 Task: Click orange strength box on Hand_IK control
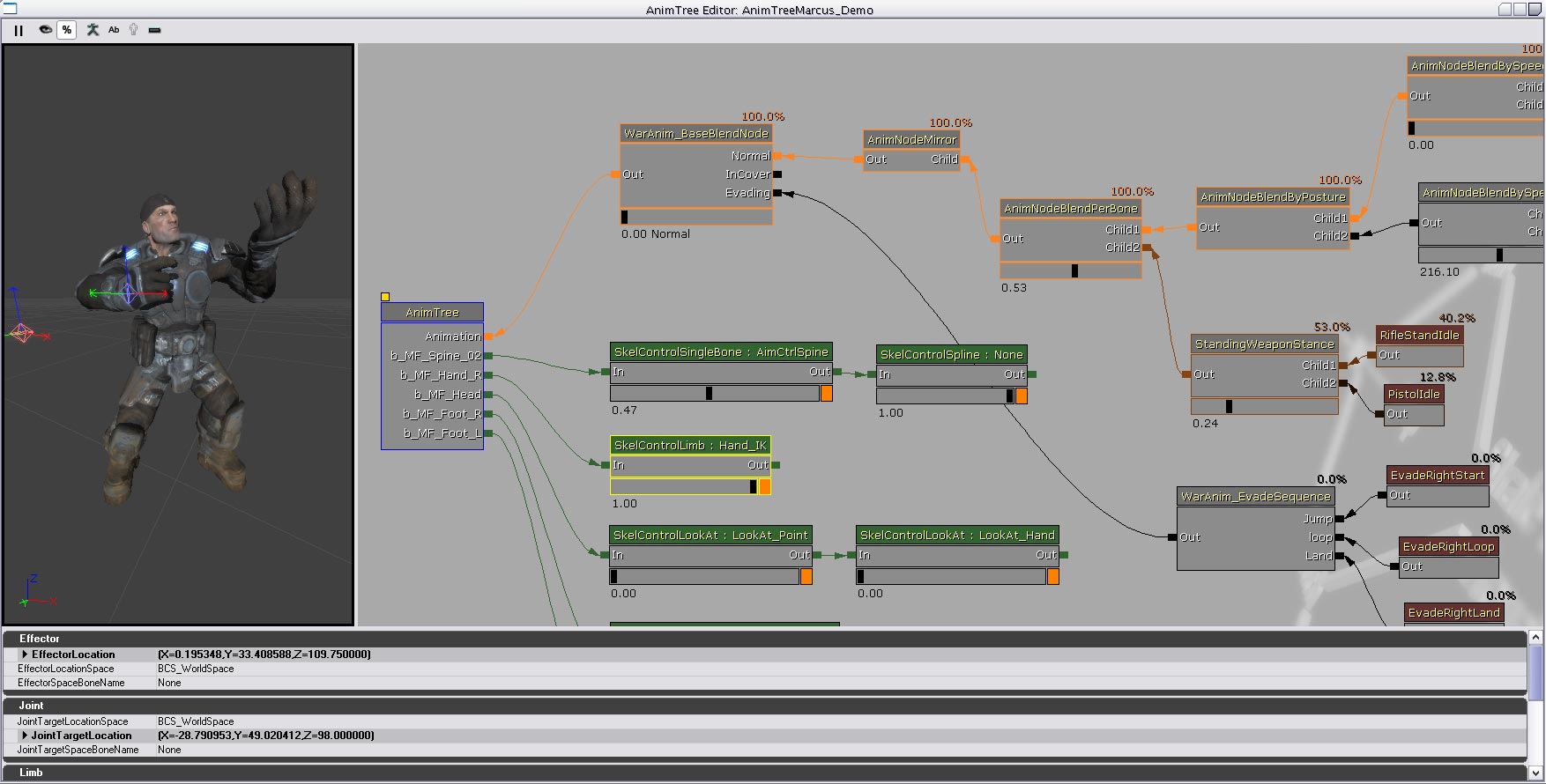click(764, 487)
